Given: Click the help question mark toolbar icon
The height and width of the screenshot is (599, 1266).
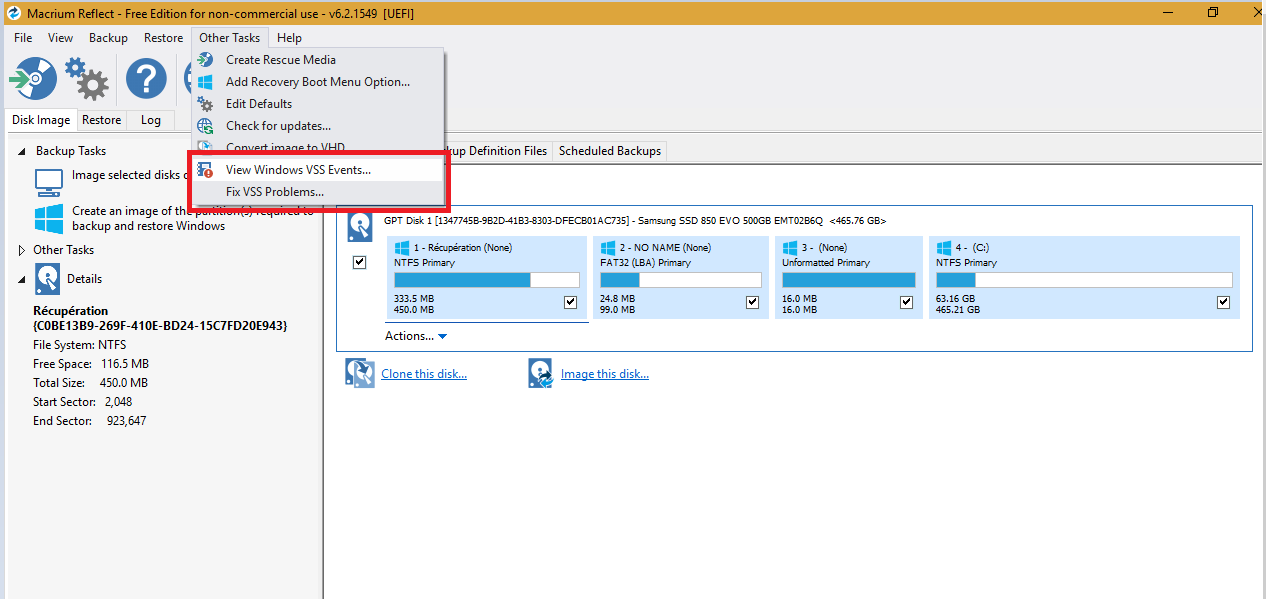Looking at the screenshot, I should point(146,78).
